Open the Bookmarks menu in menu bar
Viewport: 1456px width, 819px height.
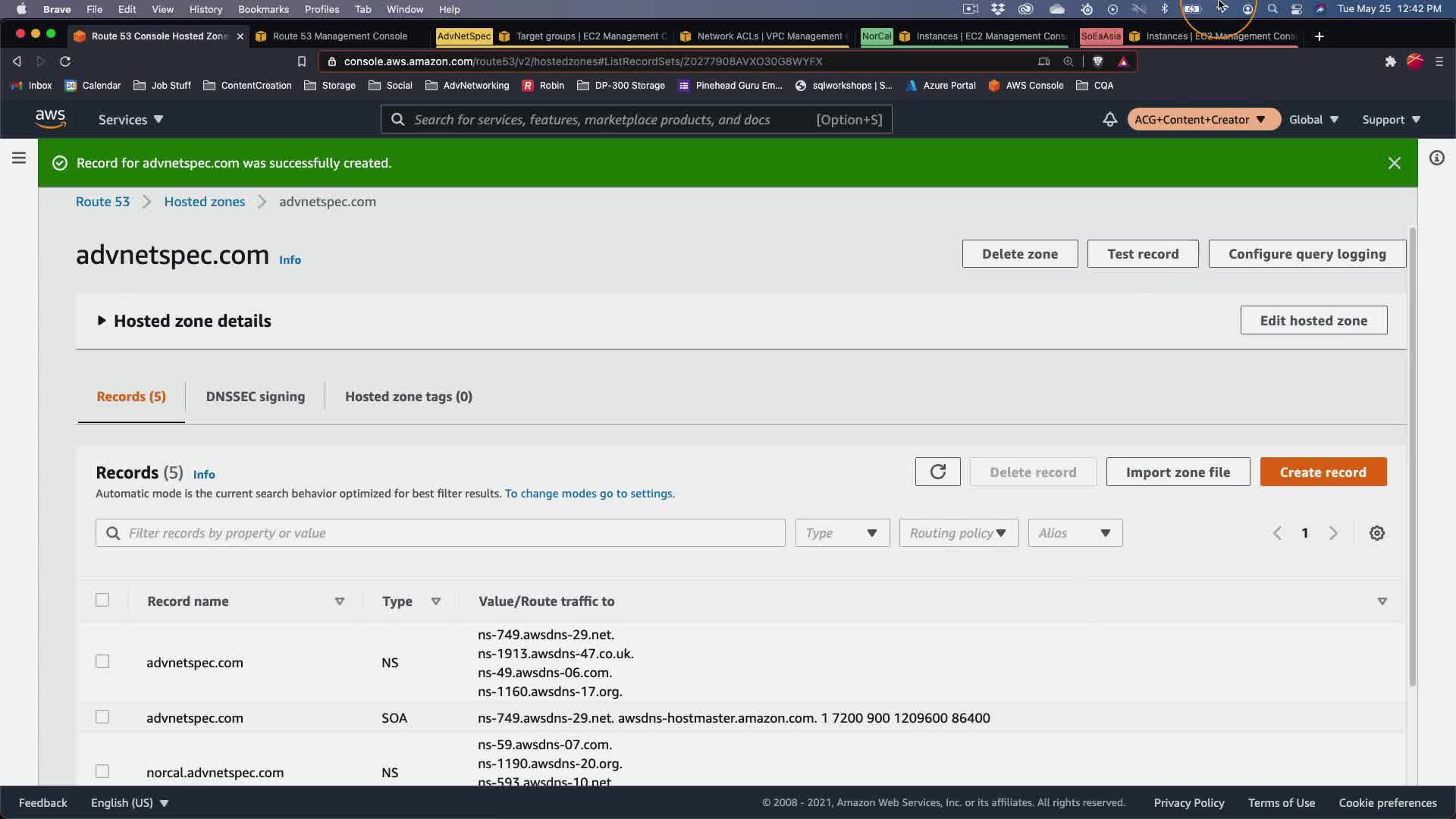tap(263, 9)
